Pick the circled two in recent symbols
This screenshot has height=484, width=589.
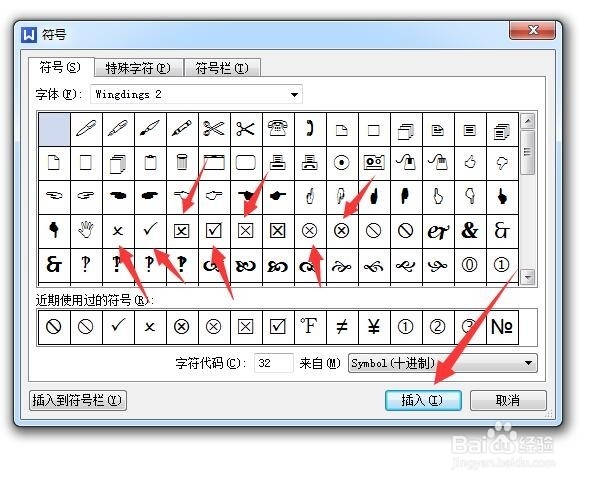click(438, 327)
